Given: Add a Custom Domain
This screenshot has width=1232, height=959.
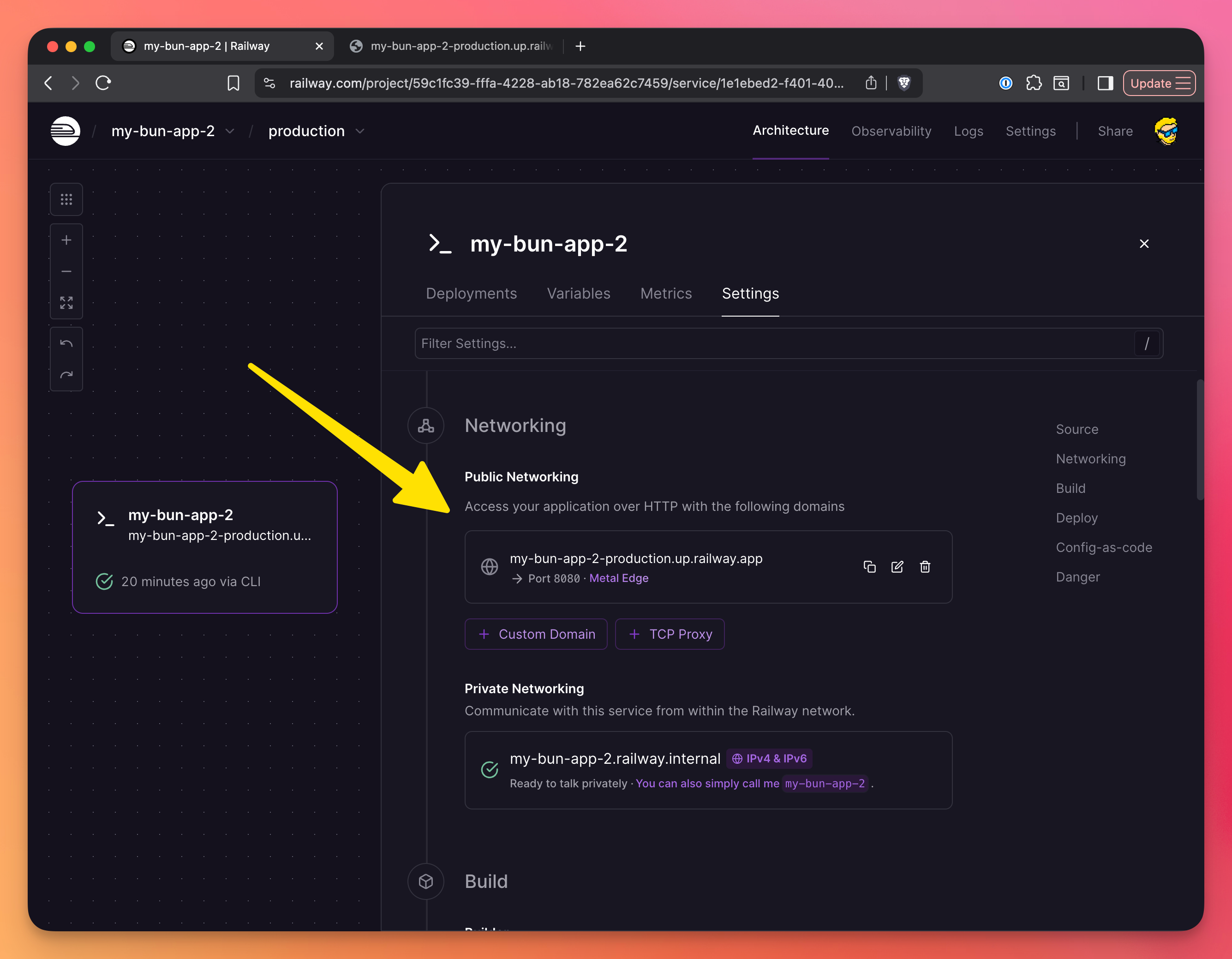Looking at the screenshot, I should (536, 634).
